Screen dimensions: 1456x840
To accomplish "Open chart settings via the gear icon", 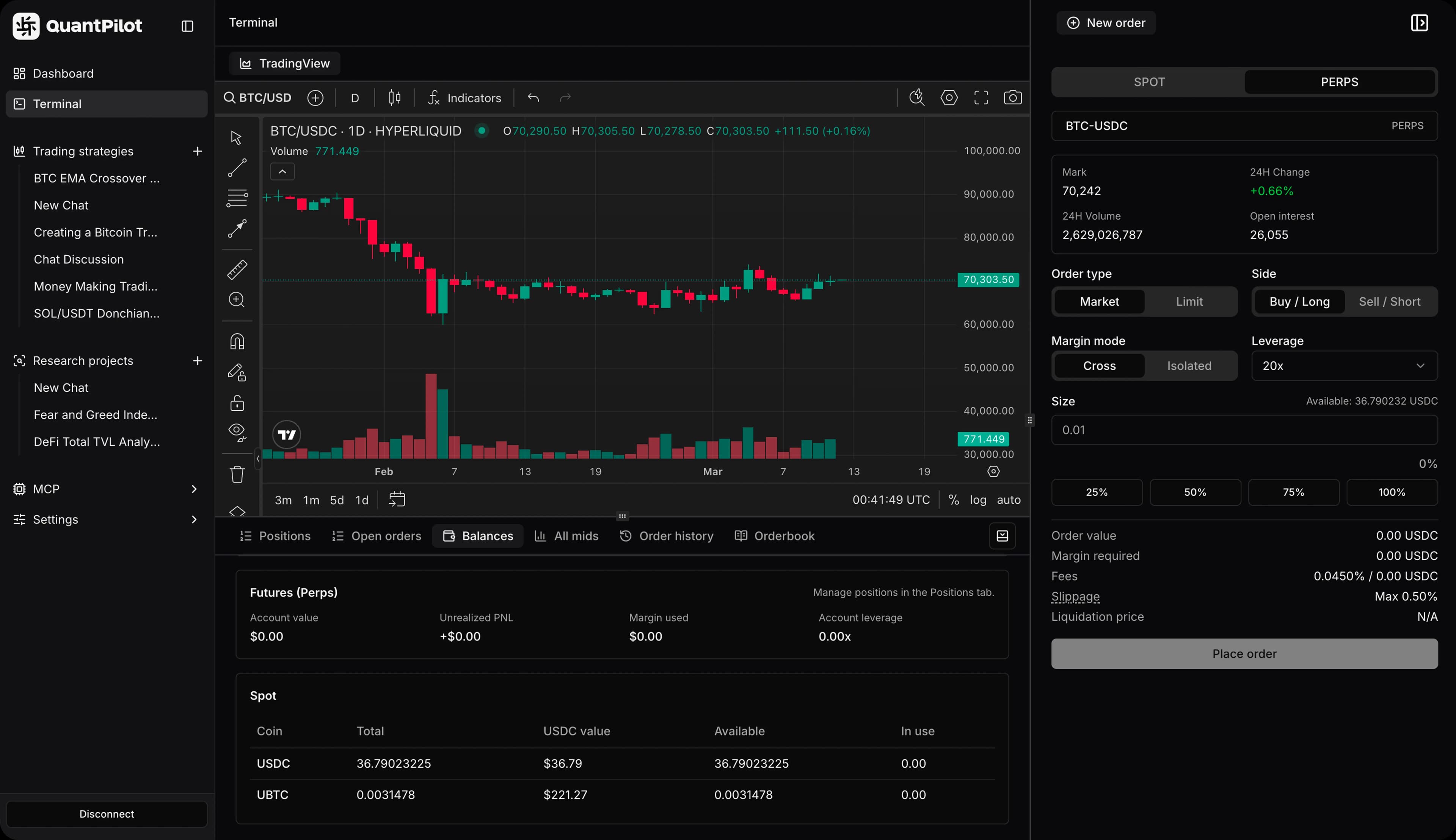I will click(949, 97).
